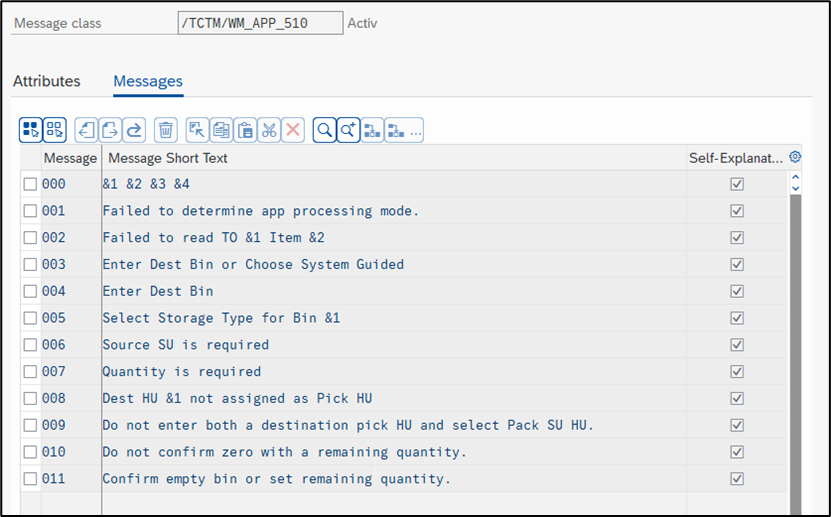This screenshot has width=831, height=517.
Task: Click the scissors Cut icon
Action: 269,129
